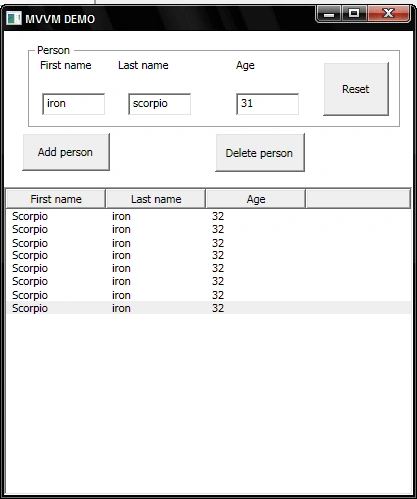Click the iron cell in the second row
The height and width of the screenshot is (499, 417).
(x=121, y=229)
